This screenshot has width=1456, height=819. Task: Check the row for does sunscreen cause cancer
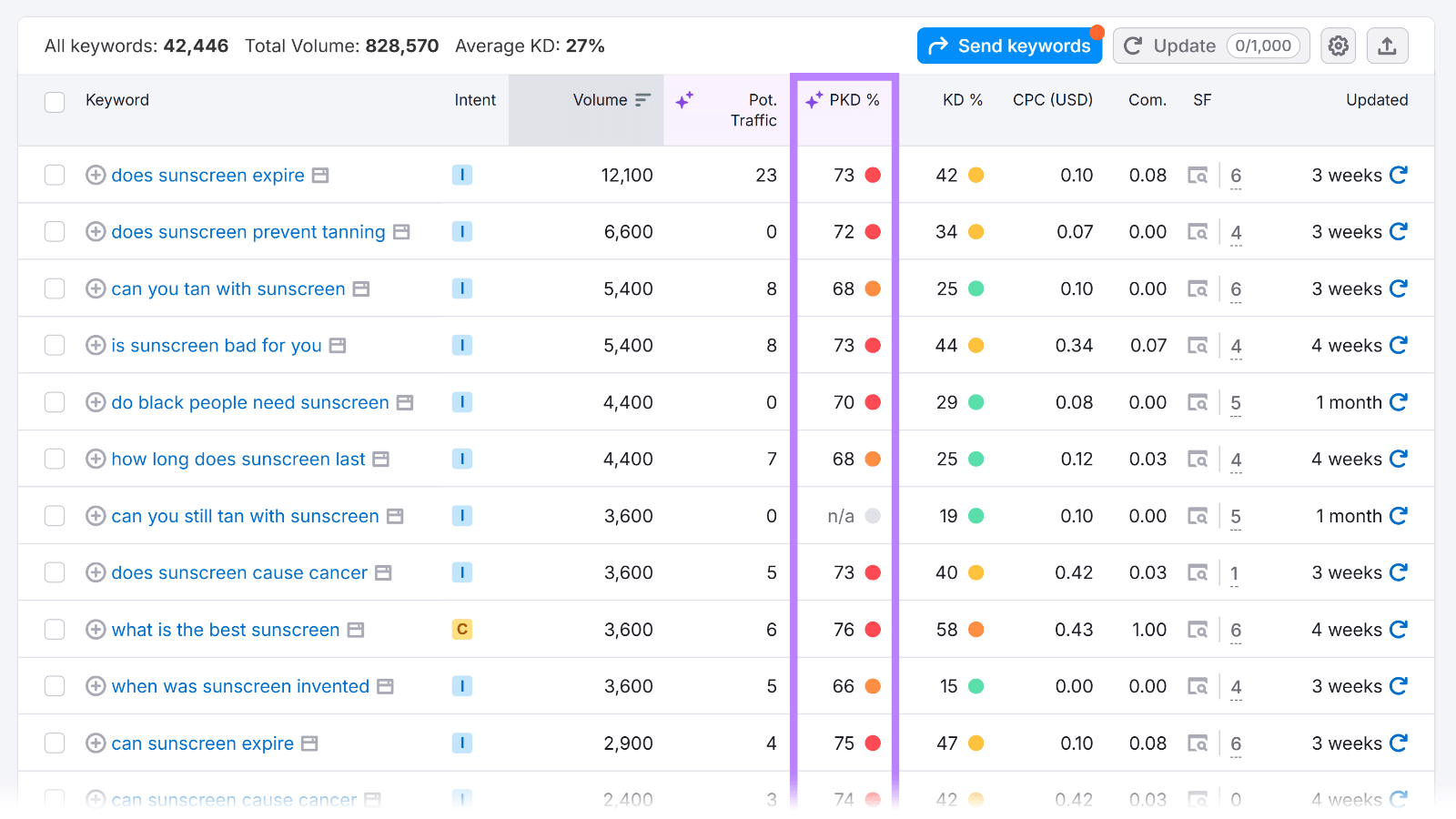coord(54,572)
